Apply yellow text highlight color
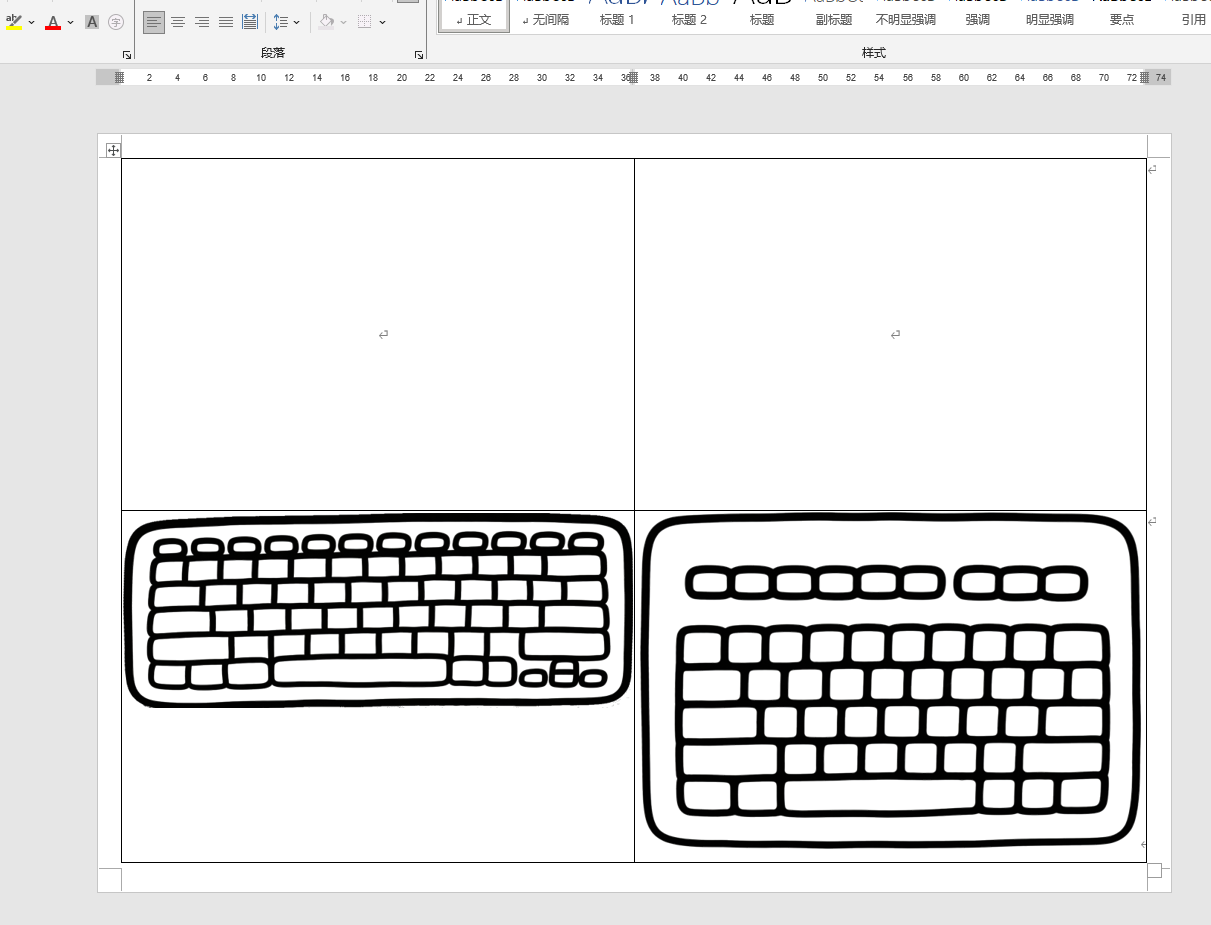 [x=14, y=22]
